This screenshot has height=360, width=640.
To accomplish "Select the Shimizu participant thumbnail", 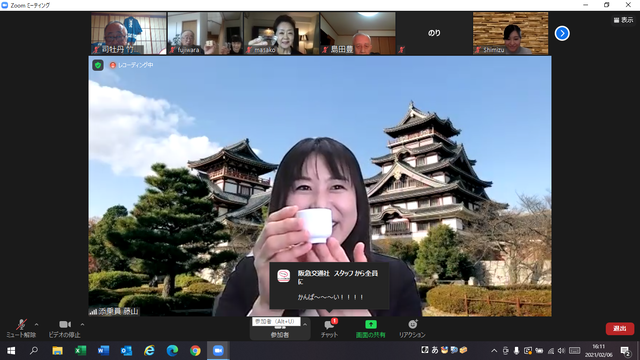I will 511,33.
